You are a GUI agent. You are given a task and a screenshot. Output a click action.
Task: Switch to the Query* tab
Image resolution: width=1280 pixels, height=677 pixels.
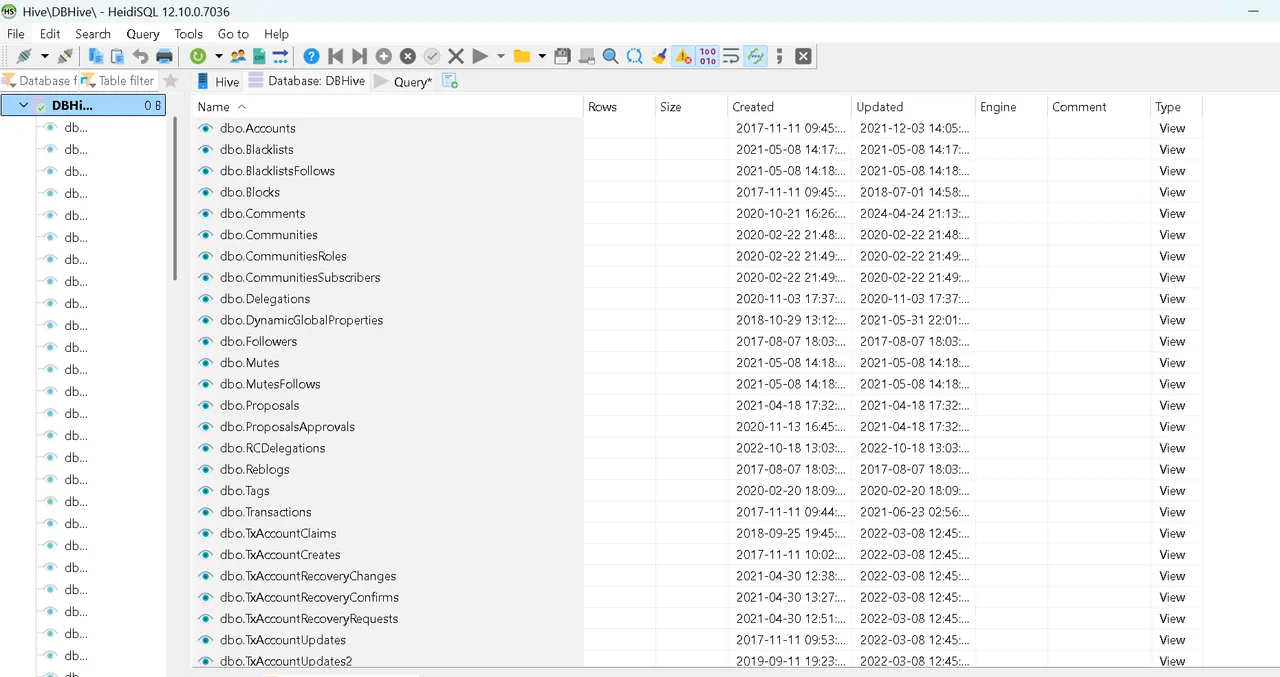point(404,82)
